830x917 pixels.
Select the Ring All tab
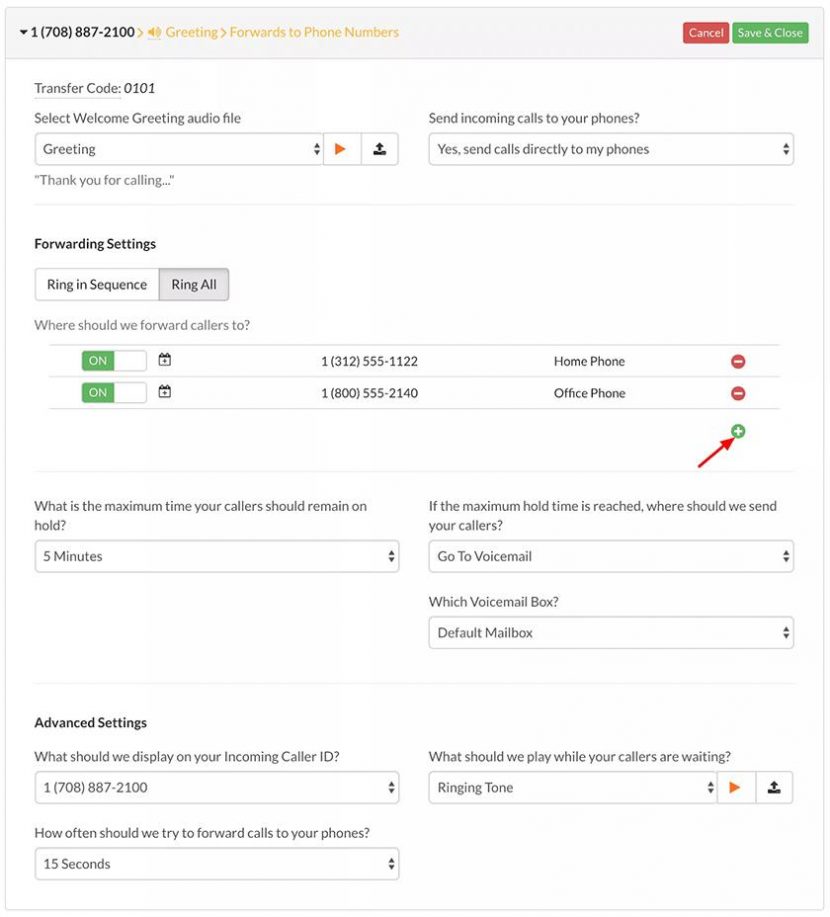point(193,284)
